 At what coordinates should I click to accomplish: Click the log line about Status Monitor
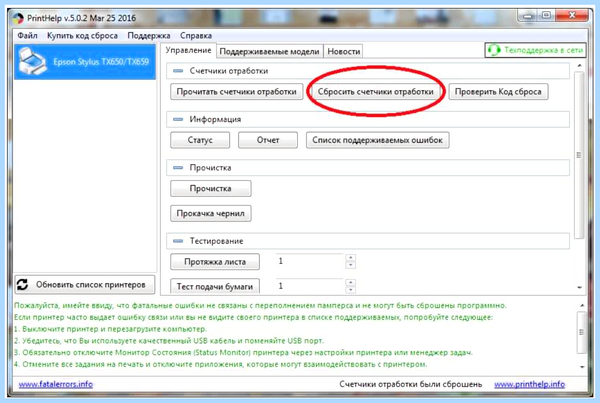coord(243,352)
